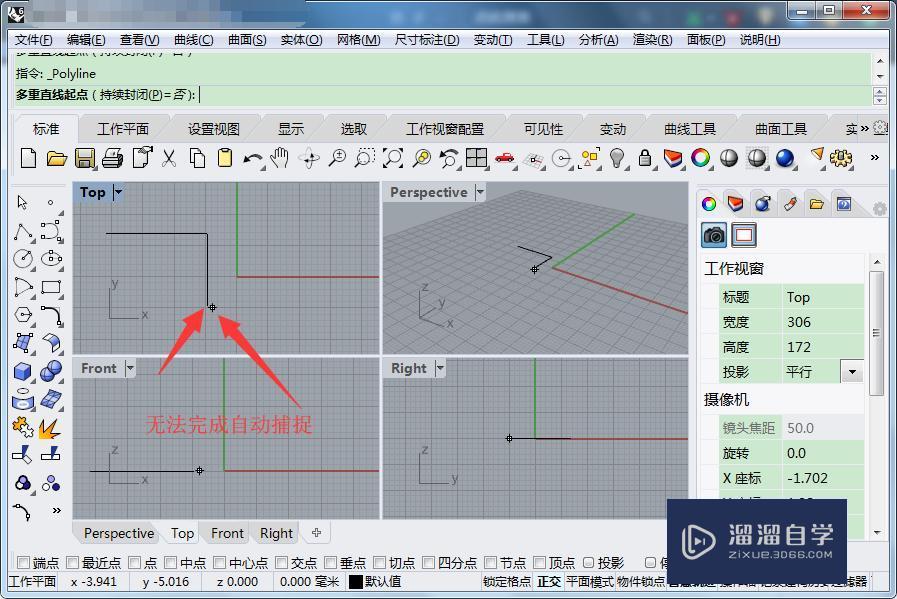Expand more sidebar tools chevron
Image resolution: width=897 pixels, height=599 pixels.
(x=56, y=510)
